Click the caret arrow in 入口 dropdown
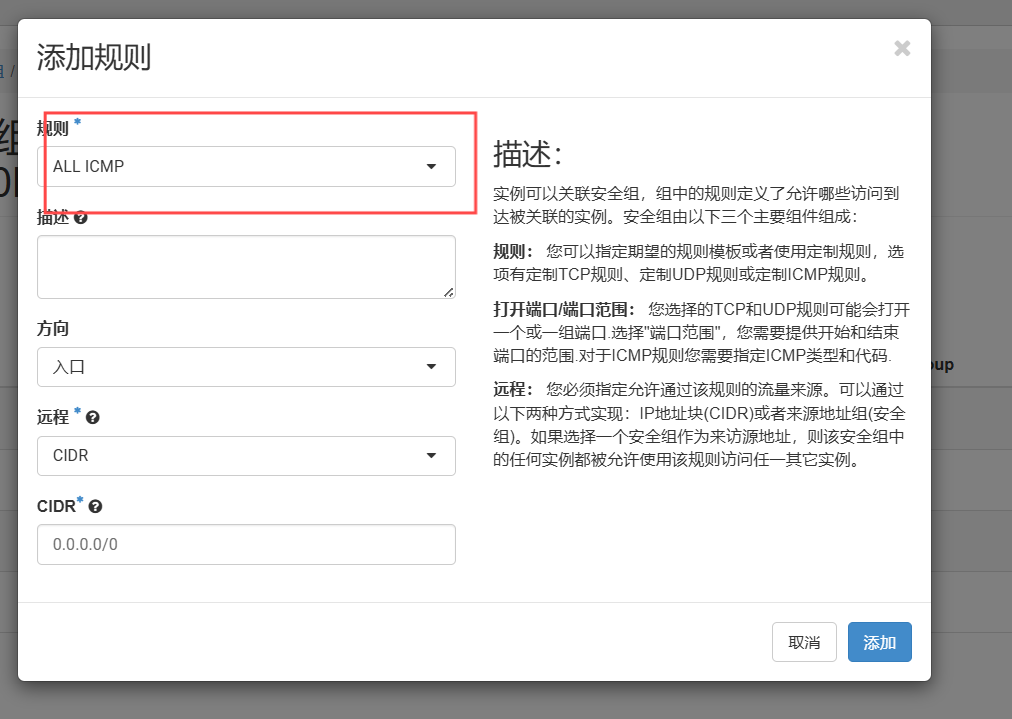Viewport: 1012px width, 719px height. [x=431, y=367]
